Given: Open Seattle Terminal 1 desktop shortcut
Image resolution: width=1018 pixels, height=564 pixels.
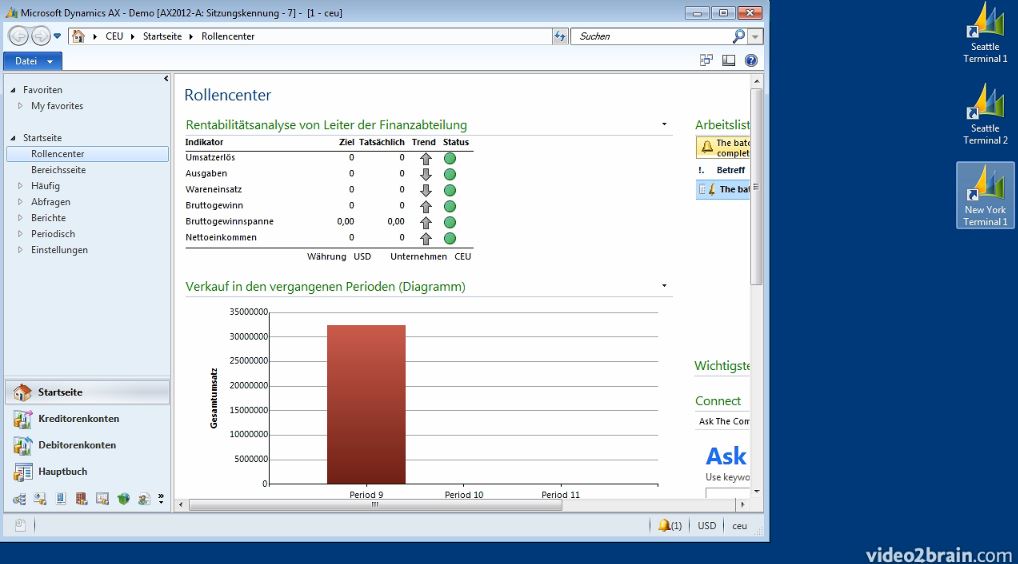Looking at the screenshot, I should point(985,33).
